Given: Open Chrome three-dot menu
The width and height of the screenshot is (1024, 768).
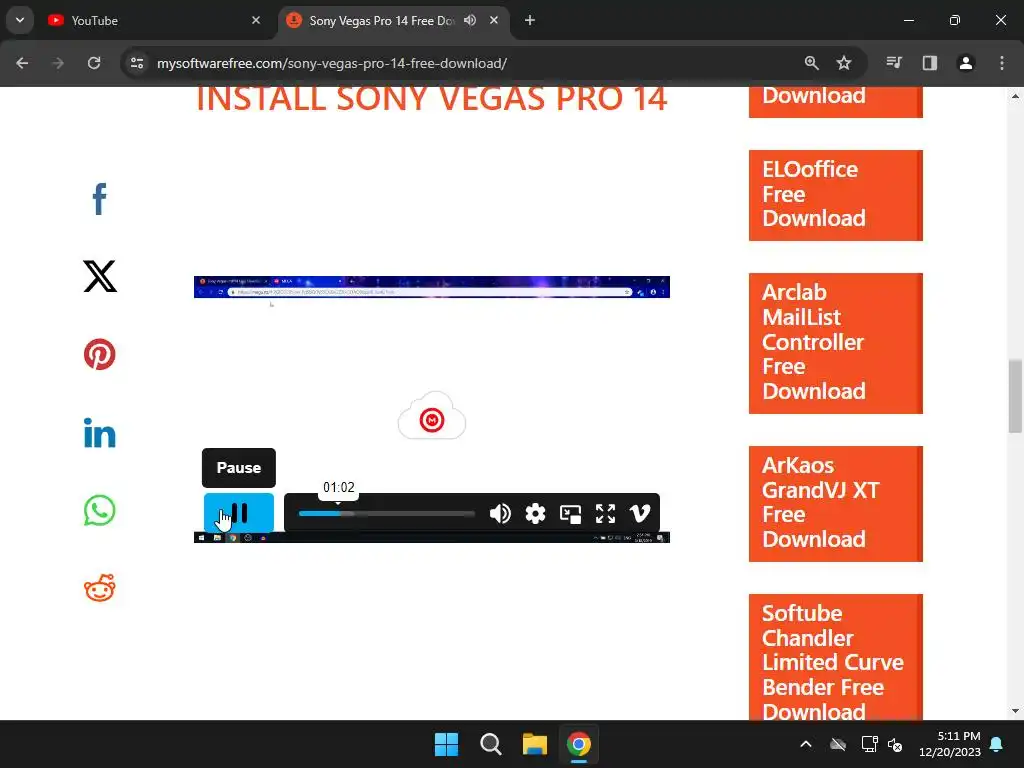Looking at the screenshot, I should point(1002,63).
